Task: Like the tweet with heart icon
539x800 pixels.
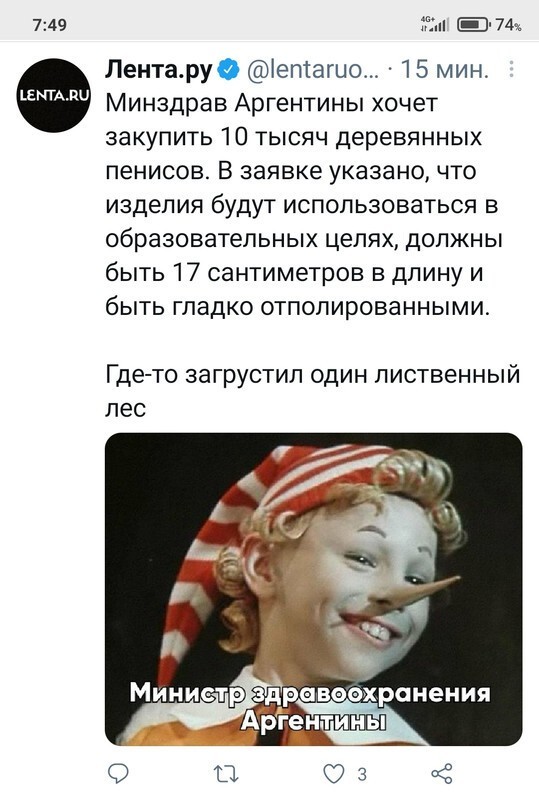Action: pos(334,774)
